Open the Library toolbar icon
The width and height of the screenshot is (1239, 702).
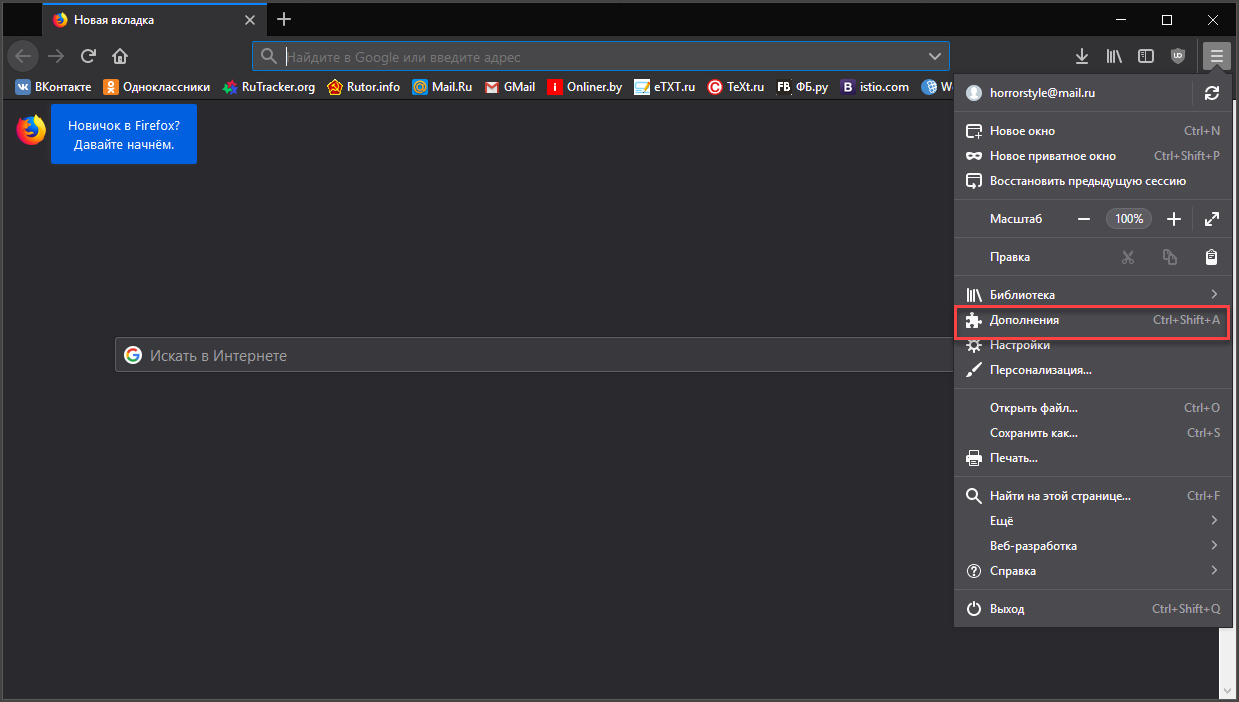click(x=1114, y=56)
